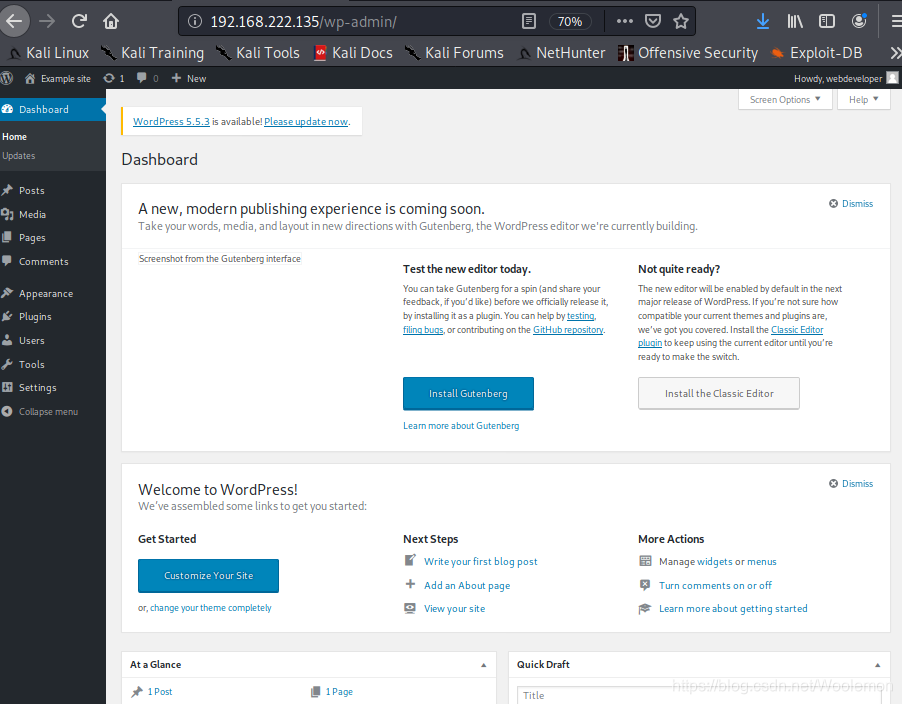Open the library books icon

(x=794, y=22)
